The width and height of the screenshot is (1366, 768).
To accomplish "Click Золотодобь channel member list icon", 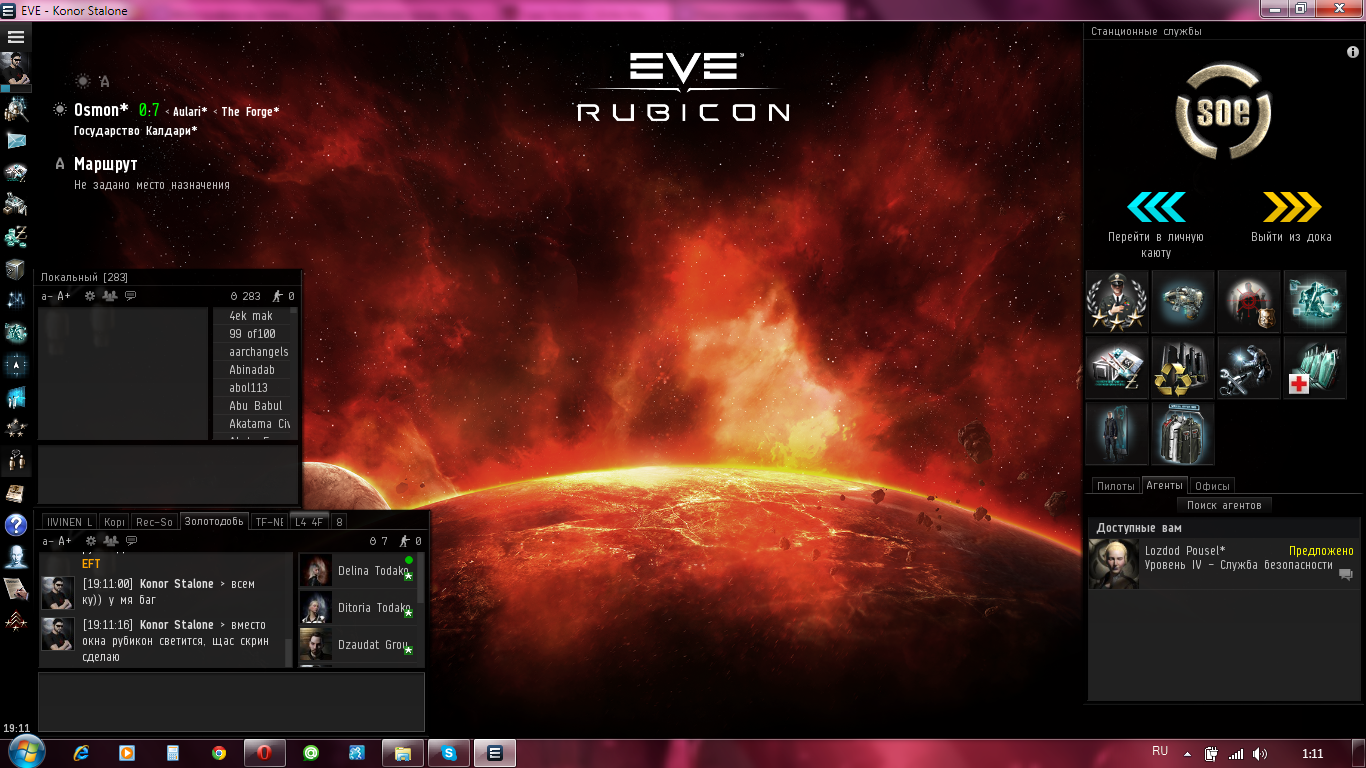I will [x=110, y=541].
